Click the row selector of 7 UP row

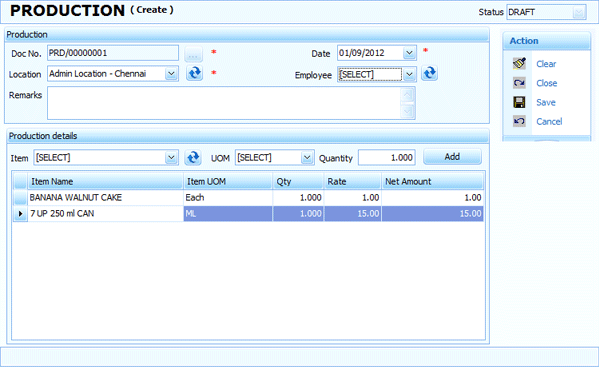[20, 213]
